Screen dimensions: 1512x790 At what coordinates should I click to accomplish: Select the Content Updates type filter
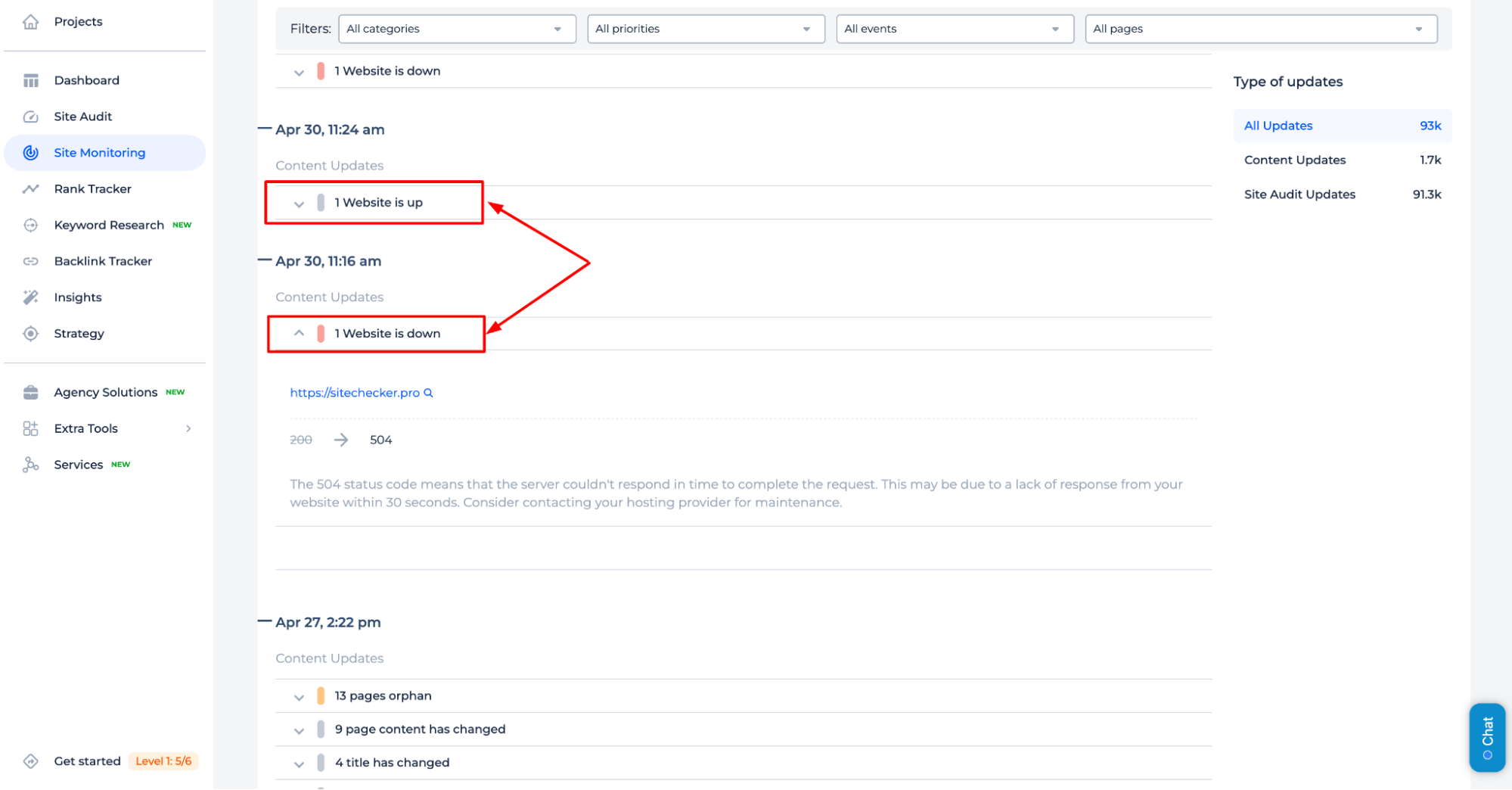(1342, 160)
